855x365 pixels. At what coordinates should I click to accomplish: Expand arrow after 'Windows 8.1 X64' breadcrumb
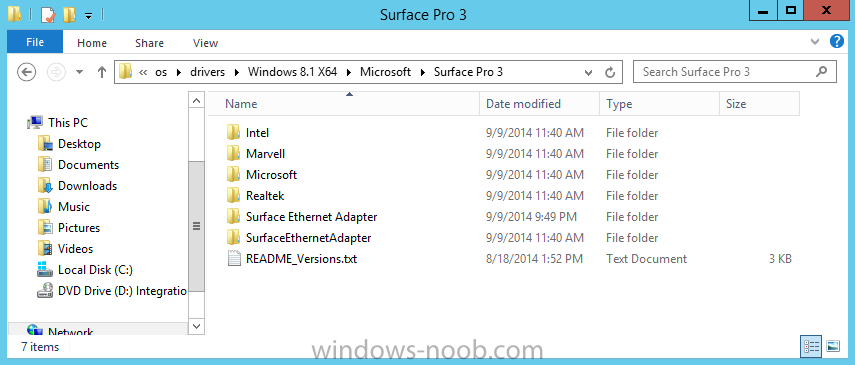point(349,72)
